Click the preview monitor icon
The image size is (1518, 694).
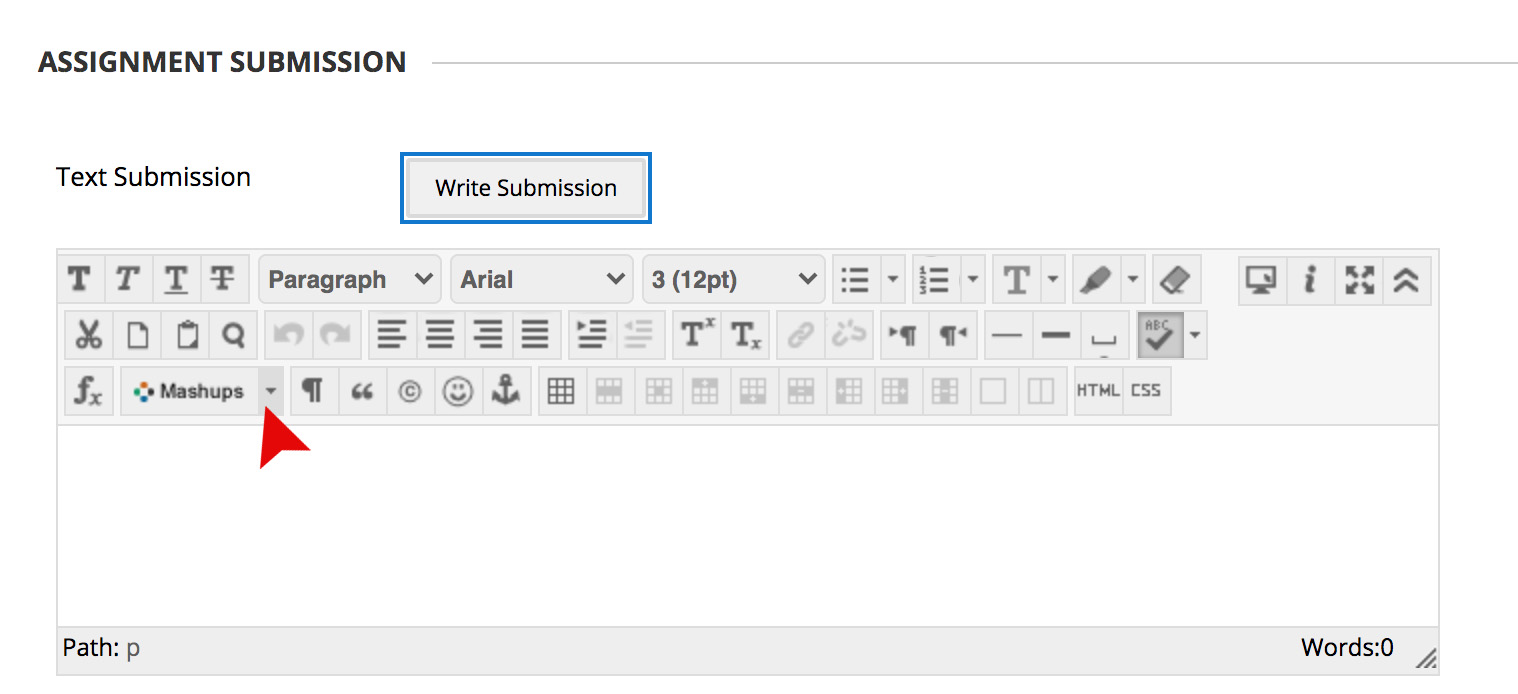1261,280
